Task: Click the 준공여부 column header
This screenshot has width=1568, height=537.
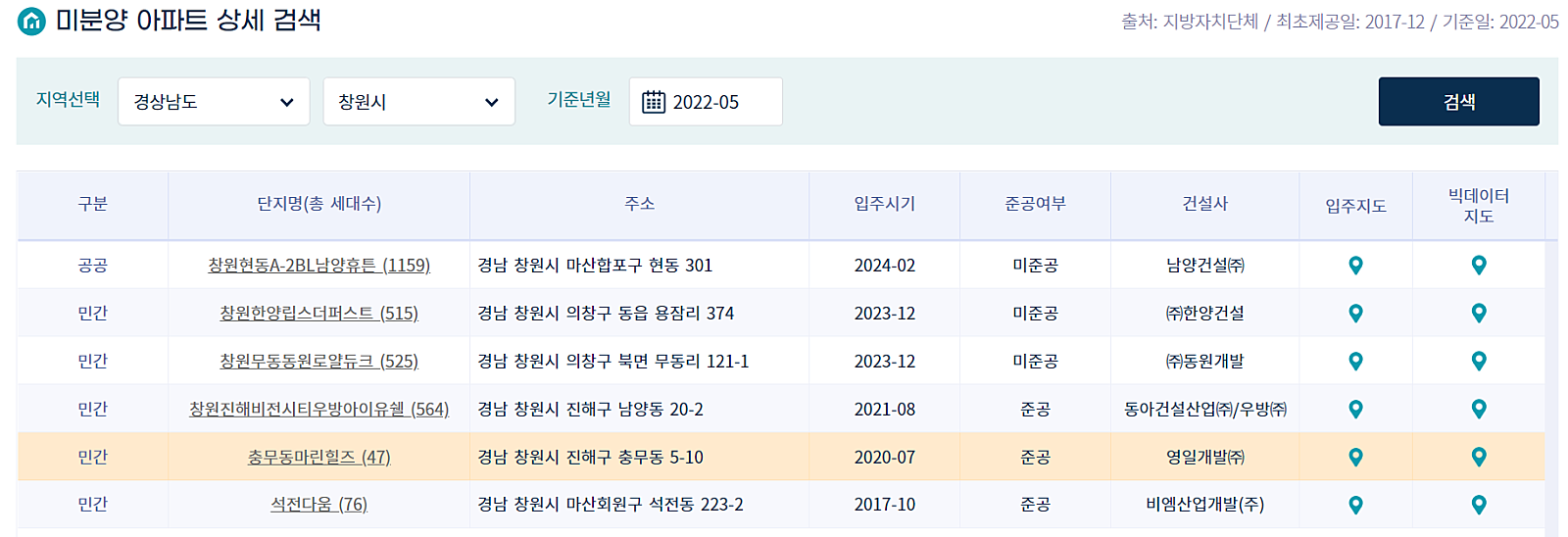Action: click(x=1036, y=205)
